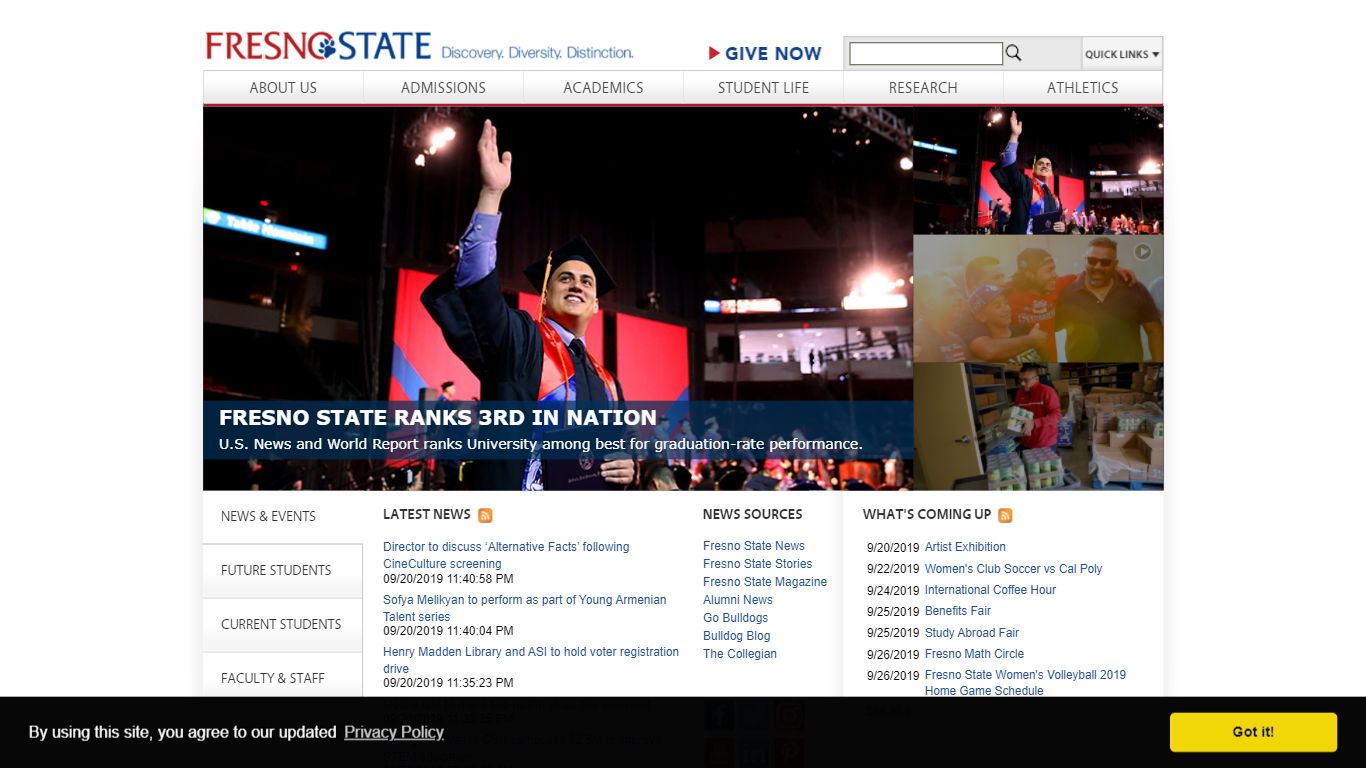Click the What's Coming Up heading
Screen dimensions: 1366x768
point(927,514)
